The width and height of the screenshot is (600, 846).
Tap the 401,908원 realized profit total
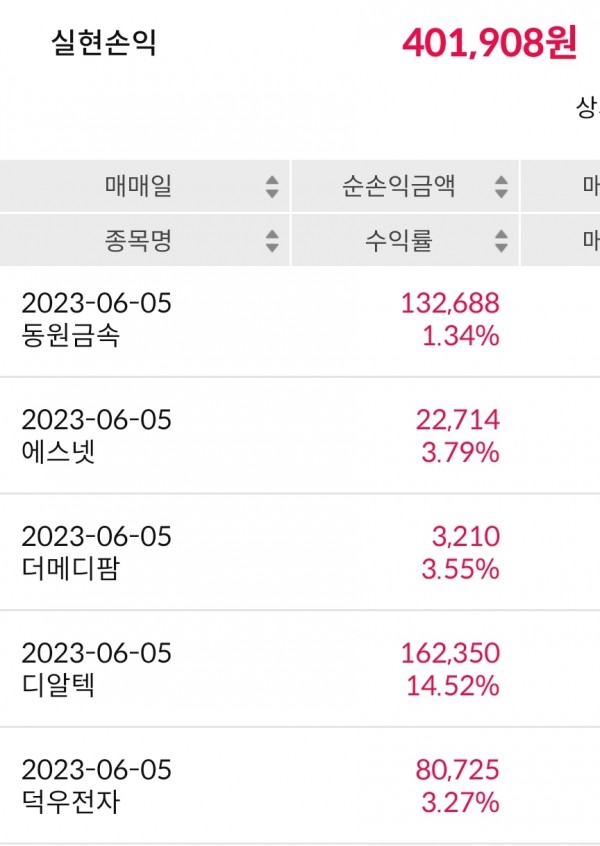pyautogui.click(x=489, y=43)
